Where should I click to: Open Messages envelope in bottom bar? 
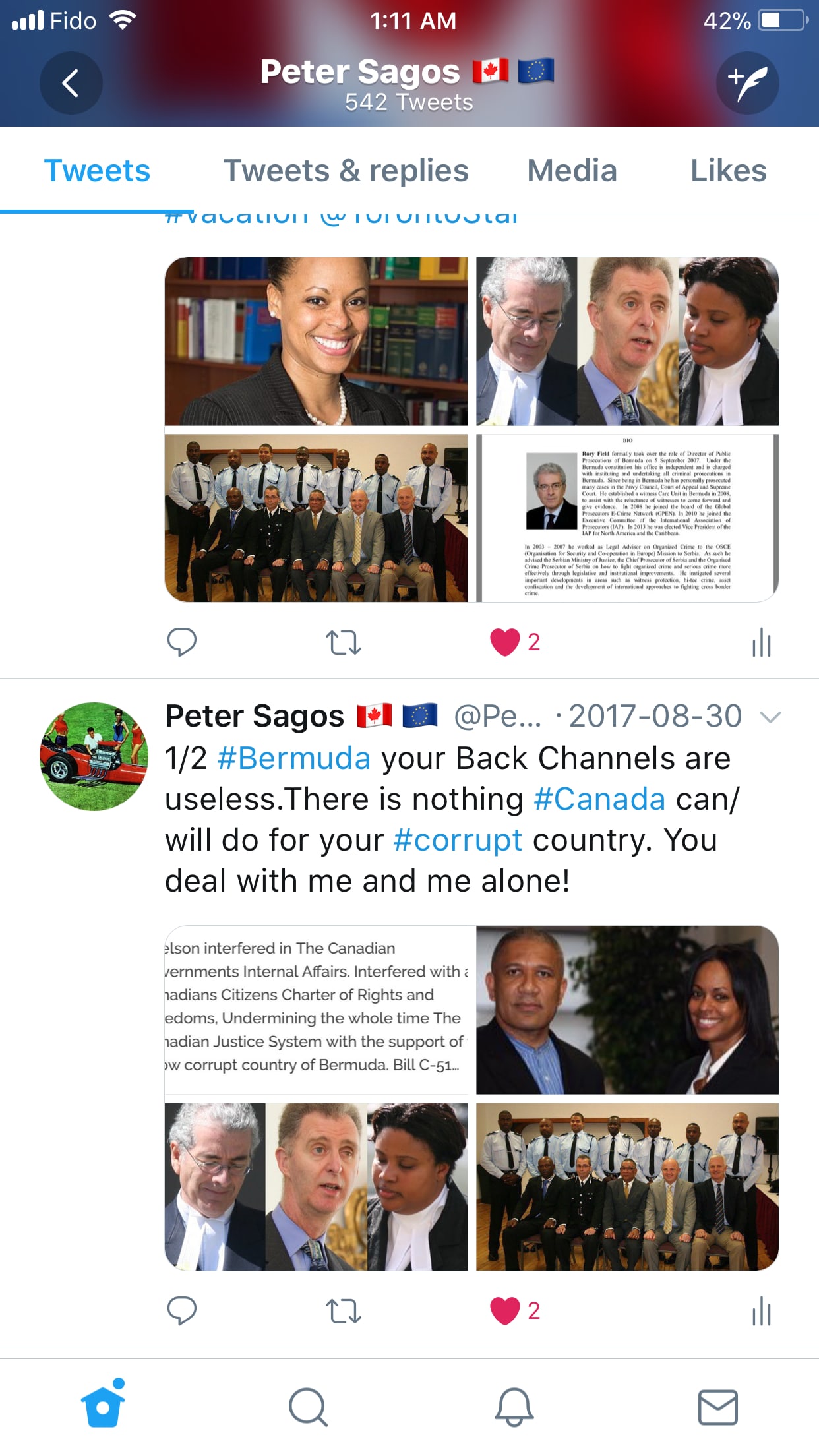point(718,1407)
